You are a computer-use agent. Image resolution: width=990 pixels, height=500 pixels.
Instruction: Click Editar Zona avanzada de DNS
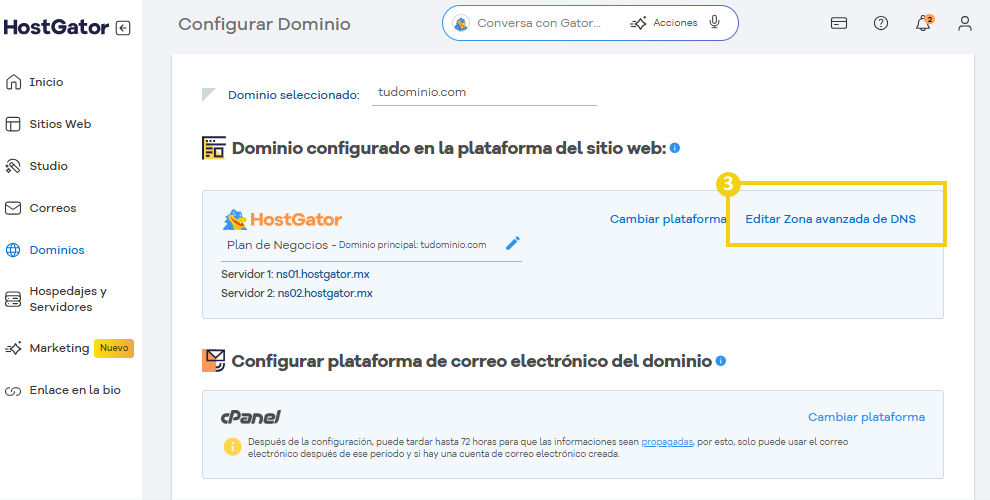click(830, 219)
